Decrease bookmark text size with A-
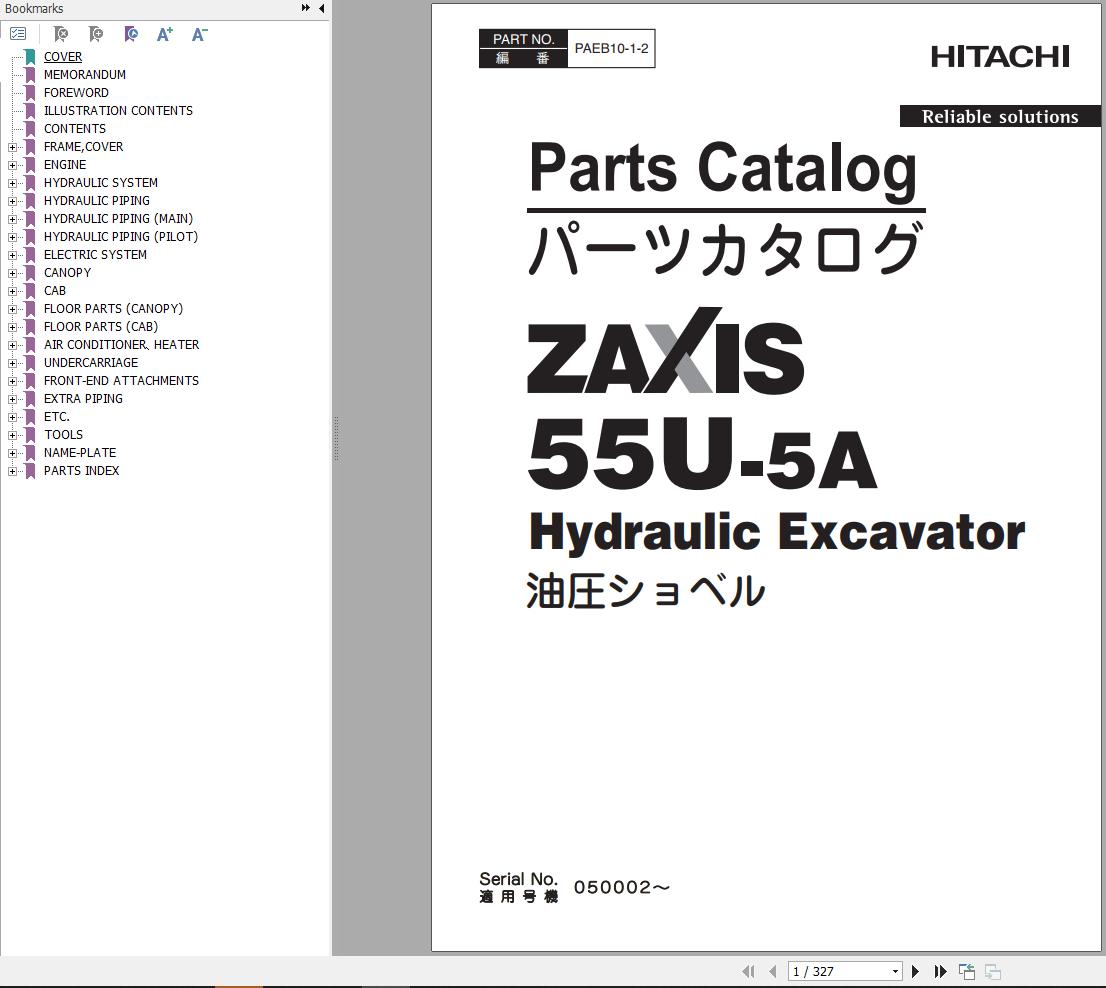The width and height of the screenshot is (1106, 988). 199,34
